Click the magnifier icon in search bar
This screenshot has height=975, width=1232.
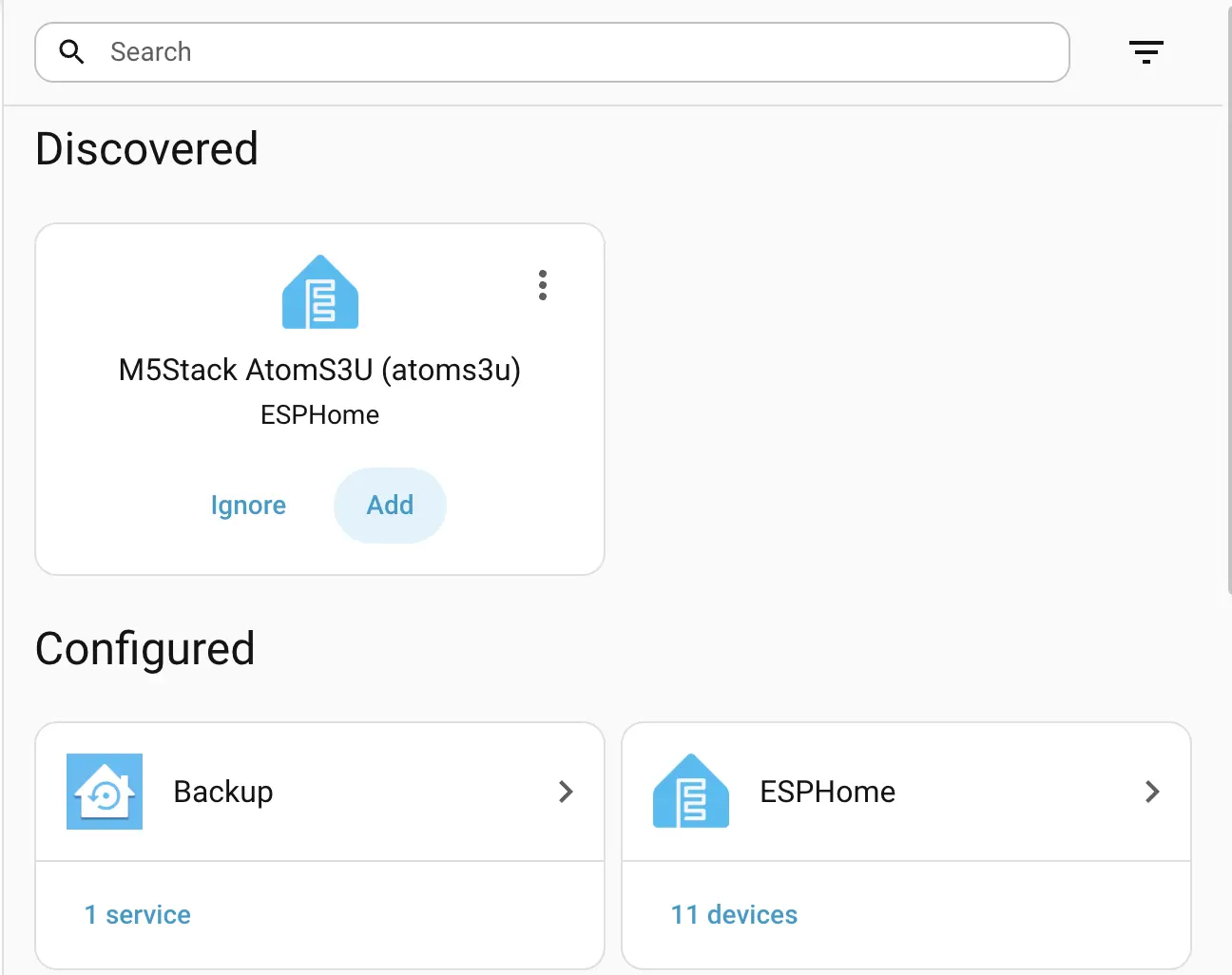point(71,52)
